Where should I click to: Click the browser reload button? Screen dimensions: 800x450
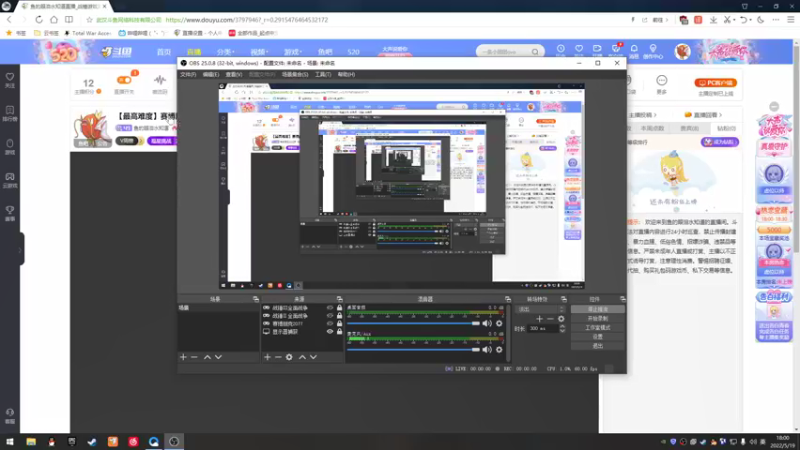click(x=39, y=20)
